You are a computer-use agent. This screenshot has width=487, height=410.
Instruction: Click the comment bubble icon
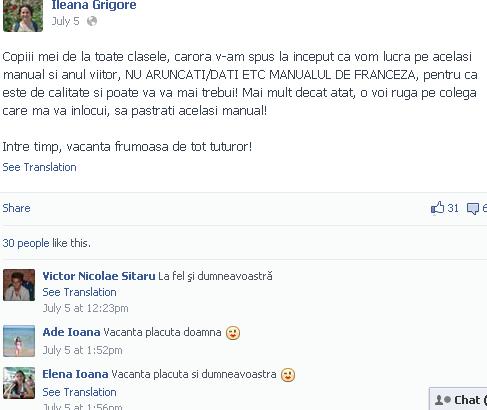click(473, 209)
